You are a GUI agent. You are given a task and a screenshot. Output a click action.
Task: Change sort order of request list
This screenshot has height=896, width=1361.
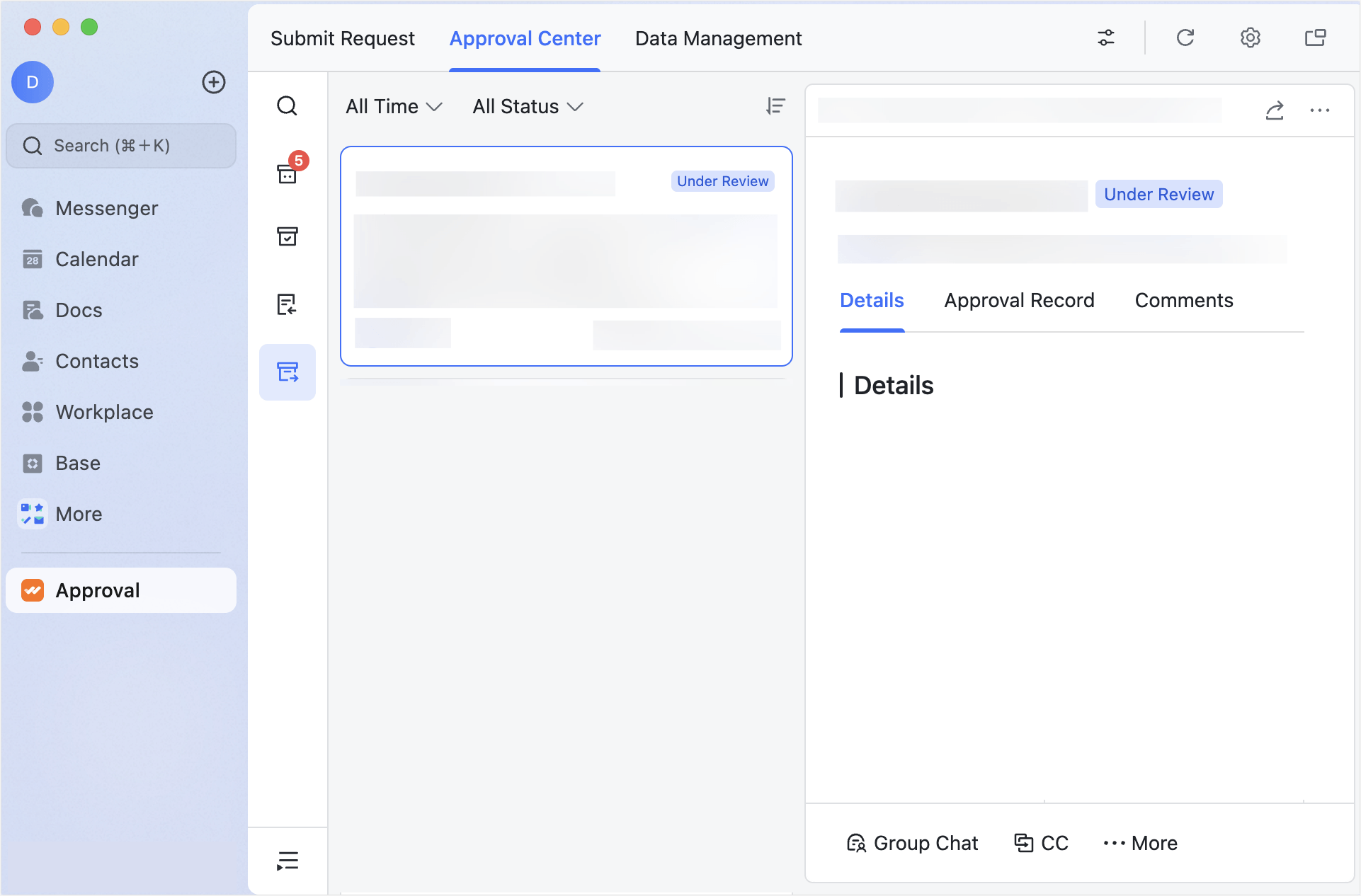tap(776, 106)
